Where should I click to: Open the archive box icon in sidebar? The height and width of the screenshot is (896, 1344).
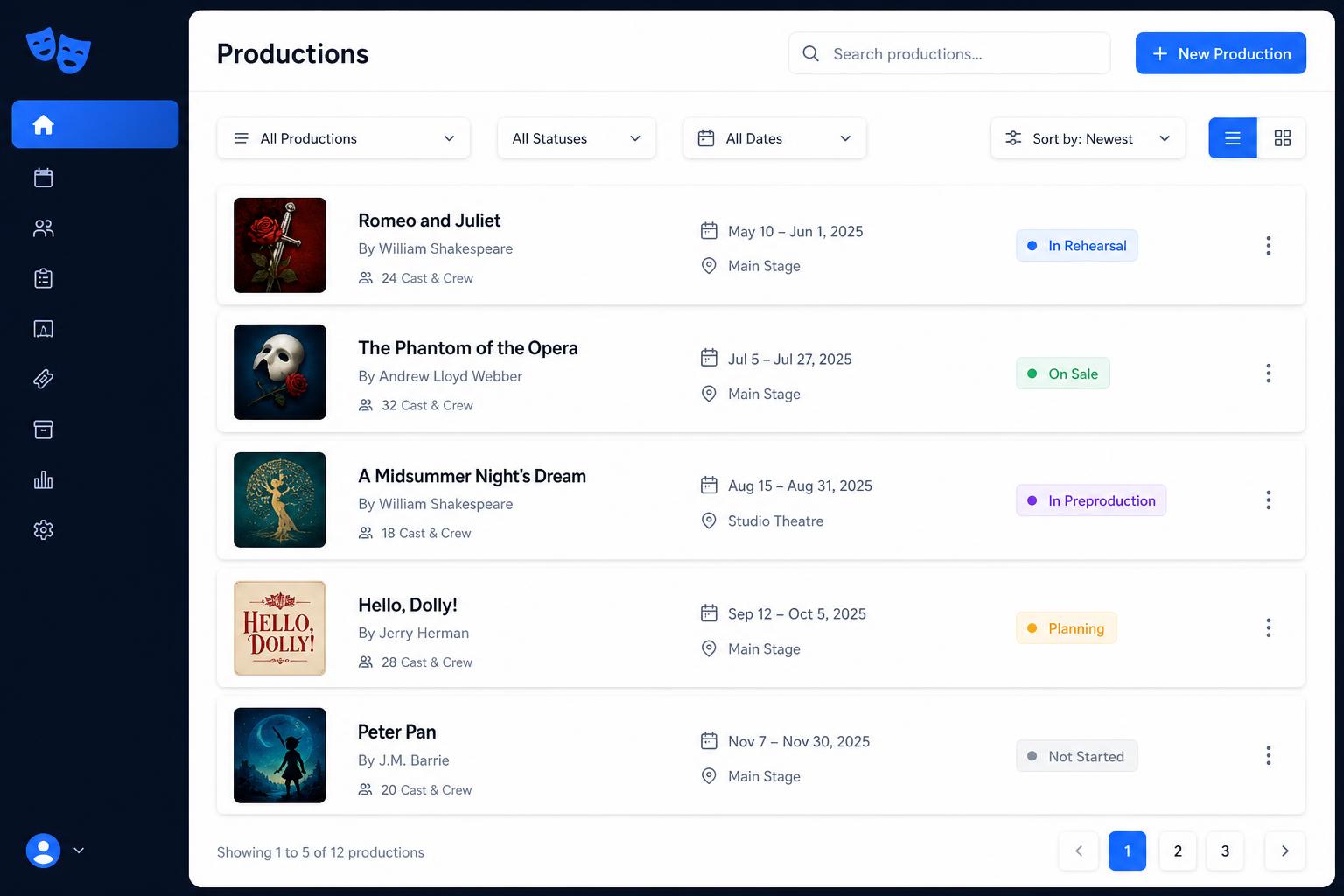(x=43, y=430)
